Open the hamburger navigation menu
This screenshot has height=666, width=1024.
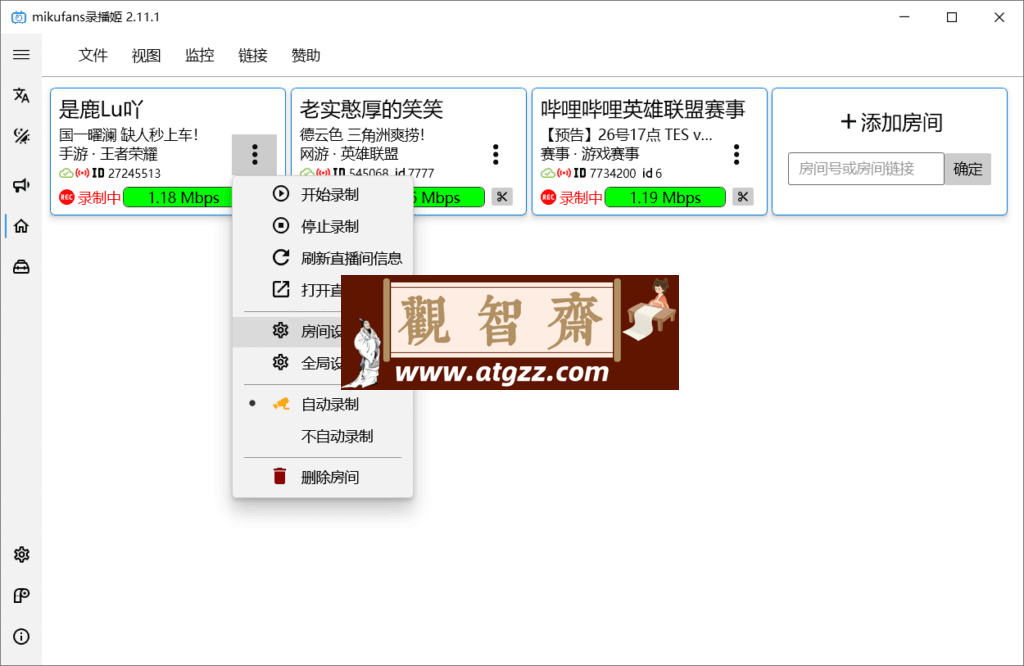[x=21, y=54]
